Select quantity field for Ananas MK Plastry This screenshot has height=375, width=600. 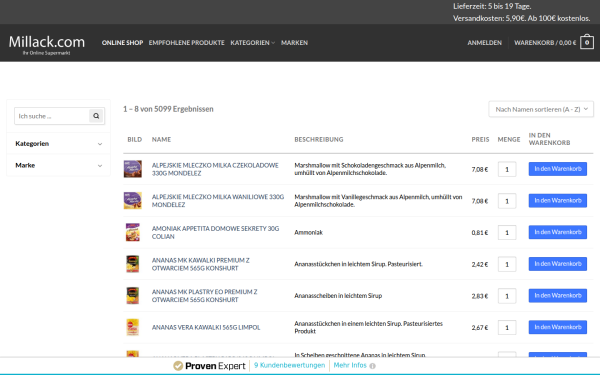point(507,296)
